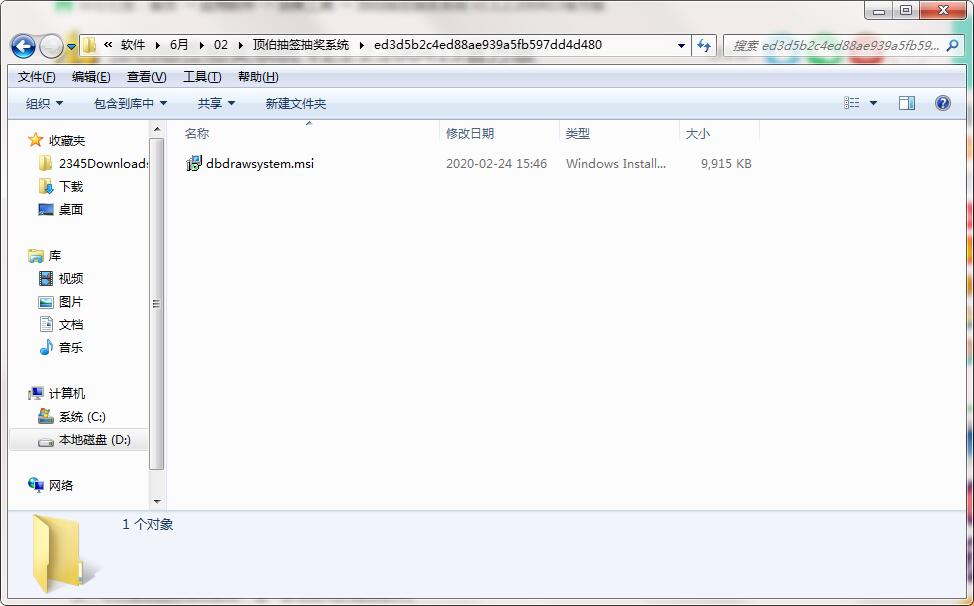The image size is (974, 606).
Task: Open the 文件(F) menu
Action: pyautogui.click(x=36, y=77)
